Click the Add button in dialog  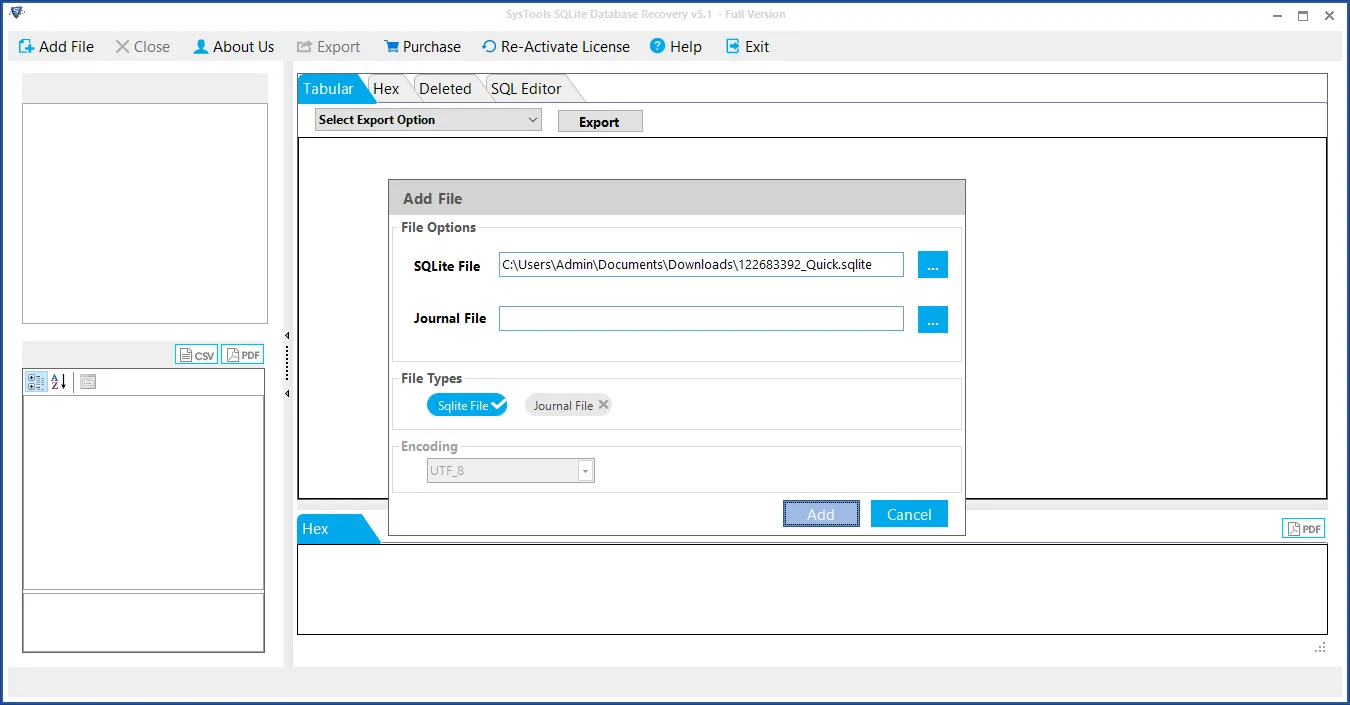coord(821,514)
